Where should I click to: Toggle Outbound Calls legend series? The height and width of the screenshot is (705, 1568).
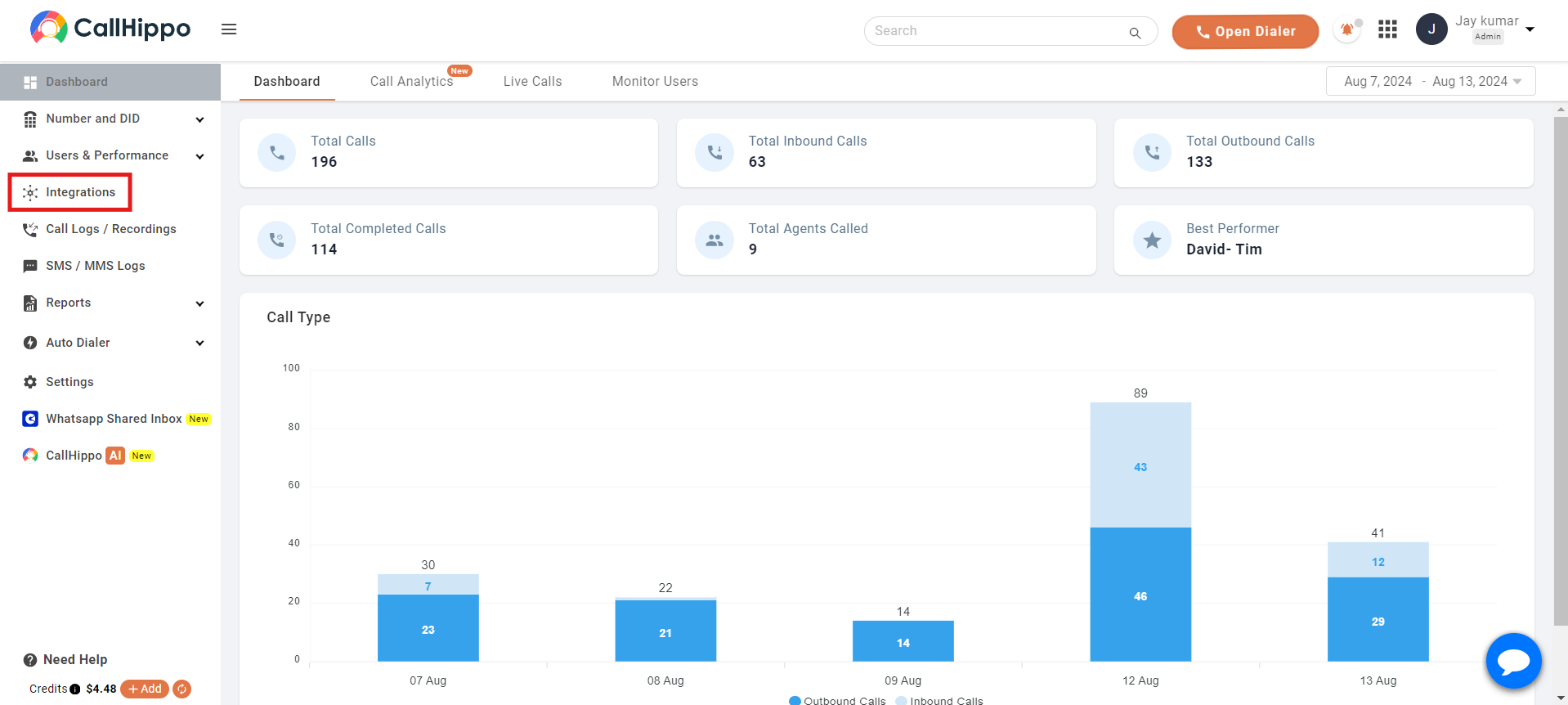[x=837, y=700]
